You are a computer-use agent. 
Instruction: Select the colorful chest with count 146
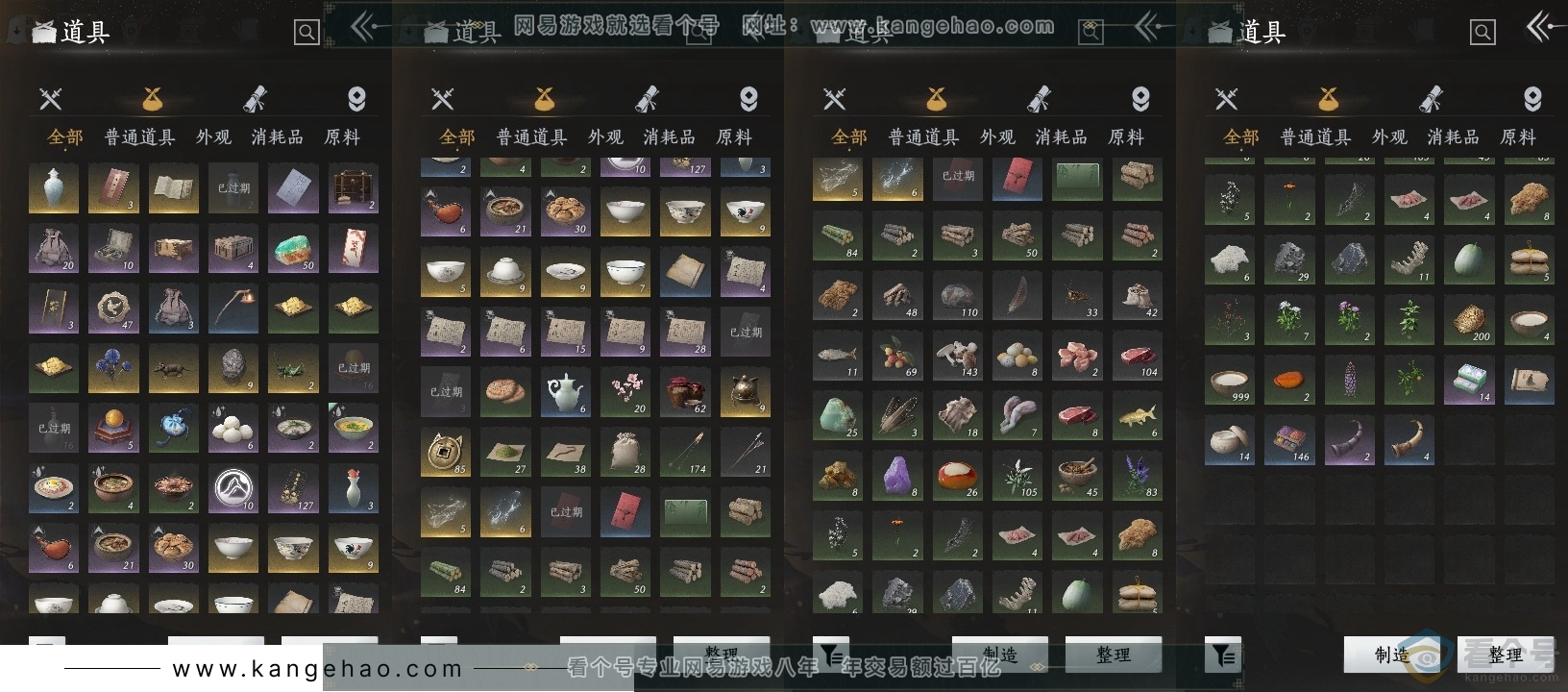click(1289, 440)
